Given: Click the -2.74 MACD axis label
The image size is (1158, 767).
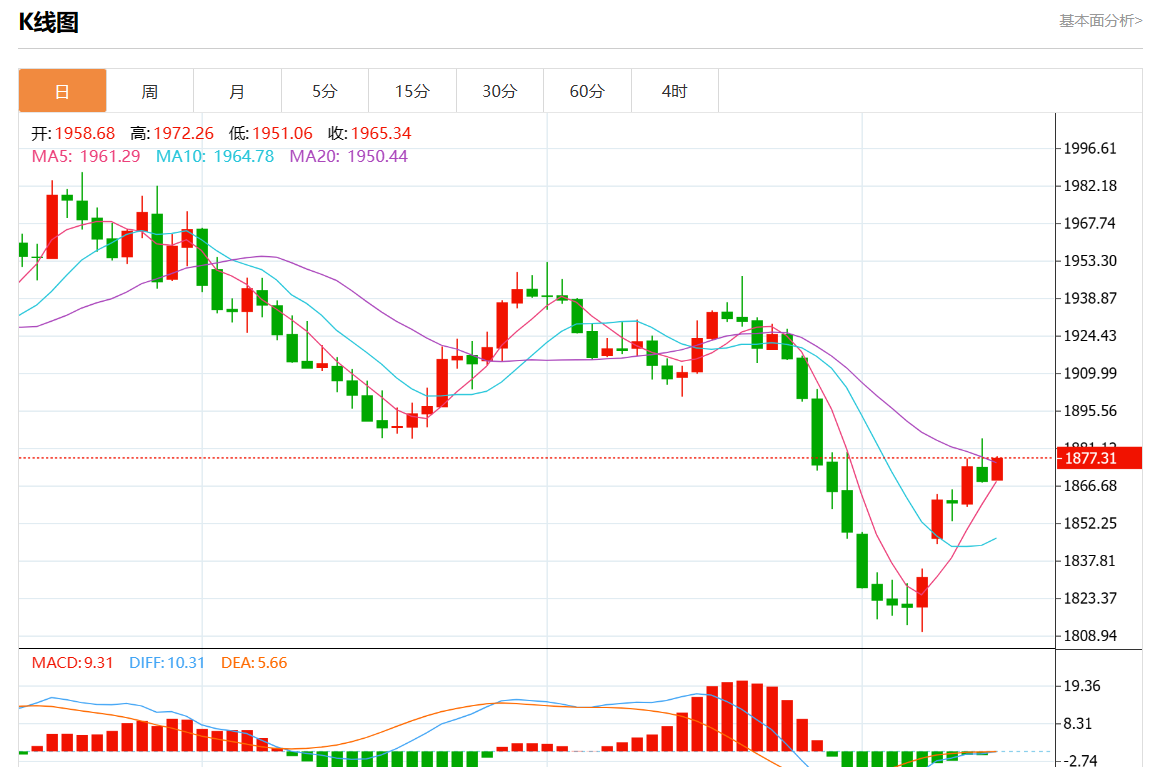Looking at the screenshot, I should [x=1079, y=760].
